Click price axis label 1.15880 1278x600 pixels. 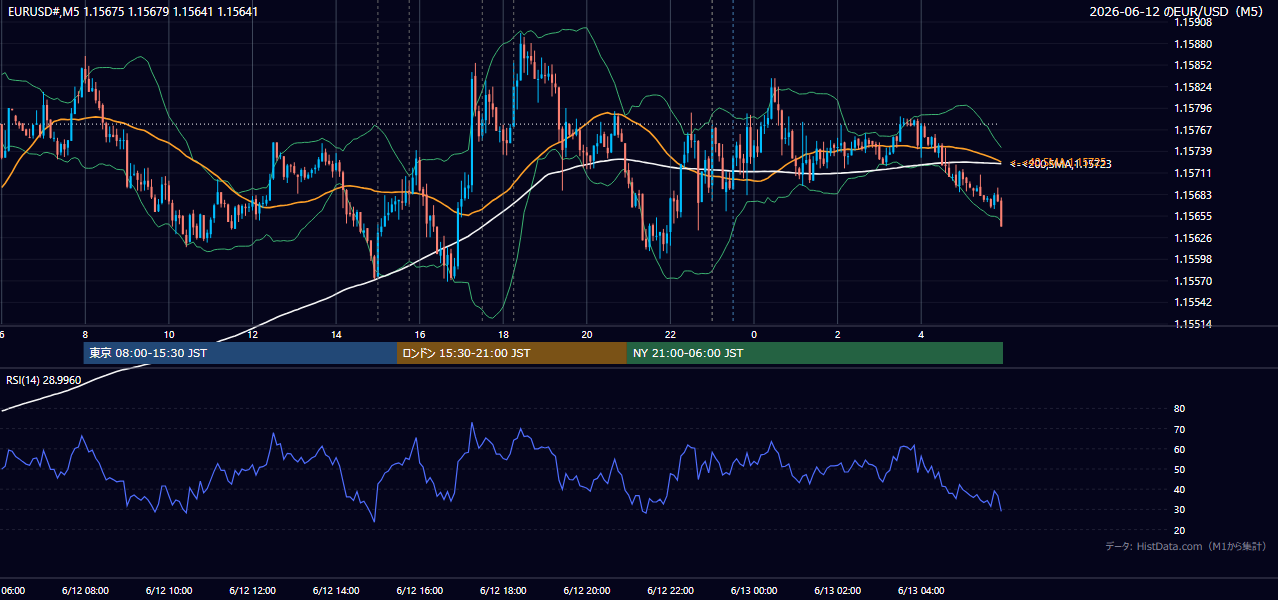(1194, 44)
